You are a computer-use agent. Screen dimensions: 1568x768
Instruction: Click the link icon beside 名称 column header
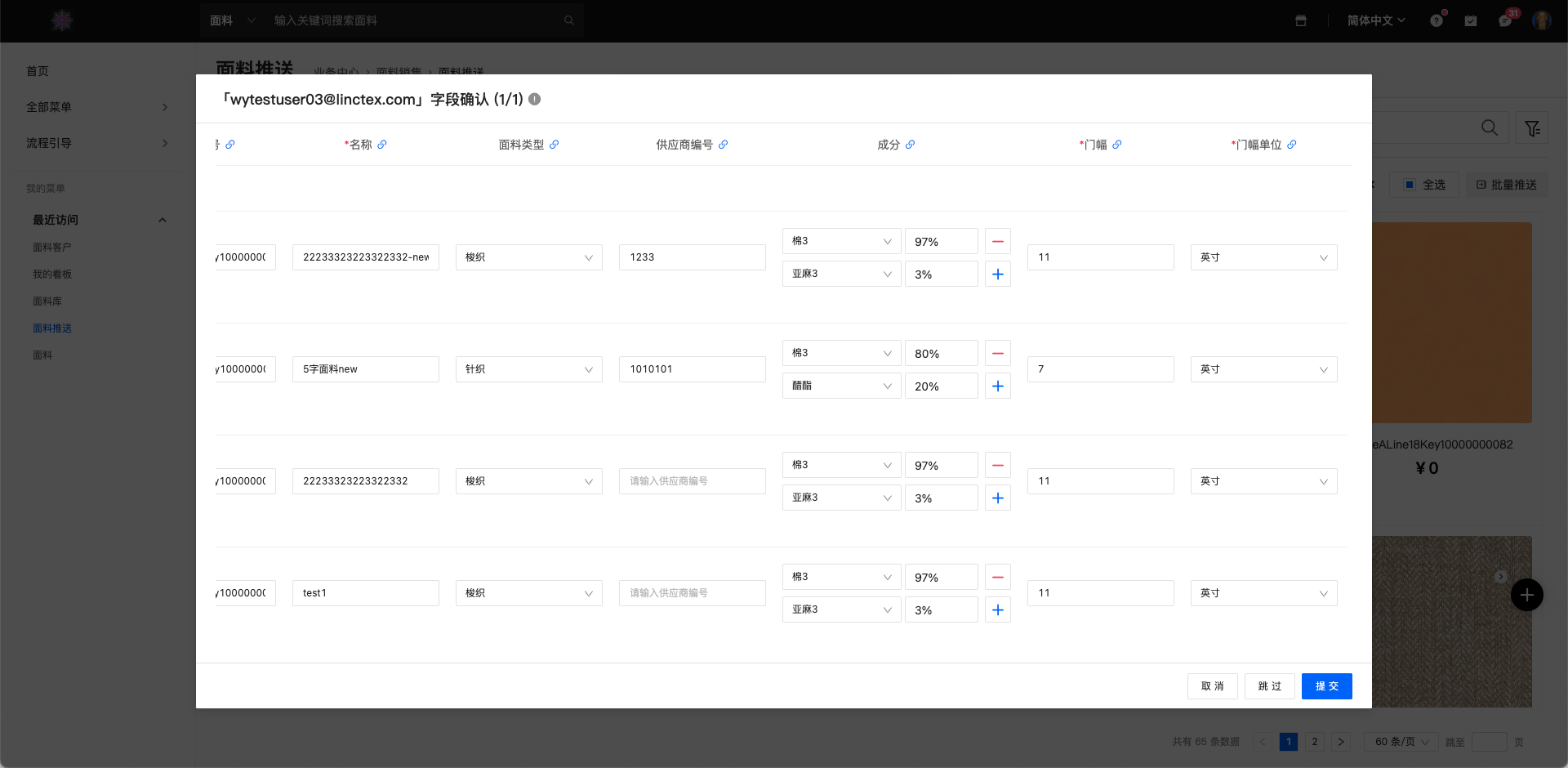click(382, 145)
